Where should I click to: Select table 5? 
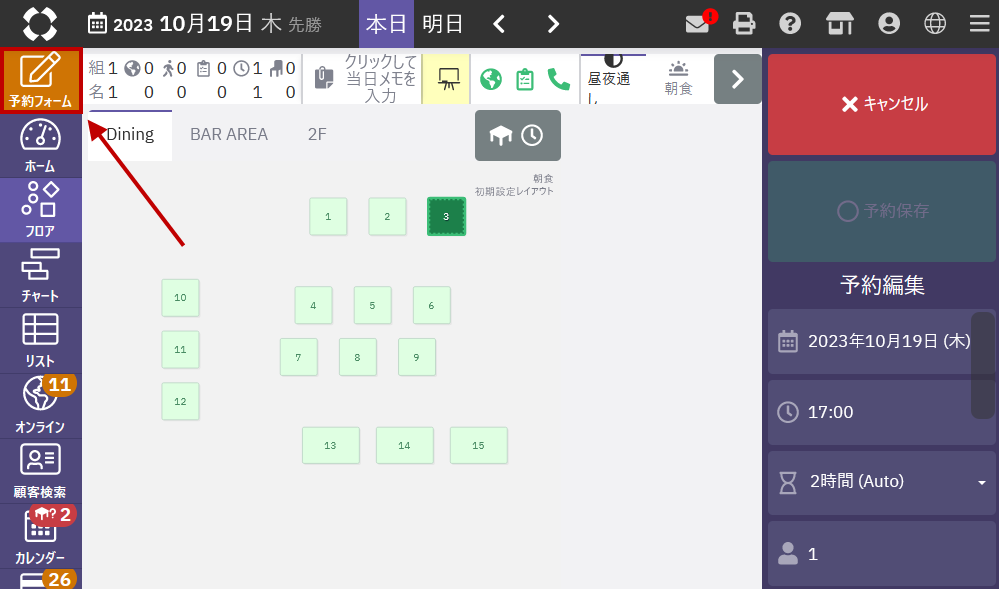tap(373, 305)
